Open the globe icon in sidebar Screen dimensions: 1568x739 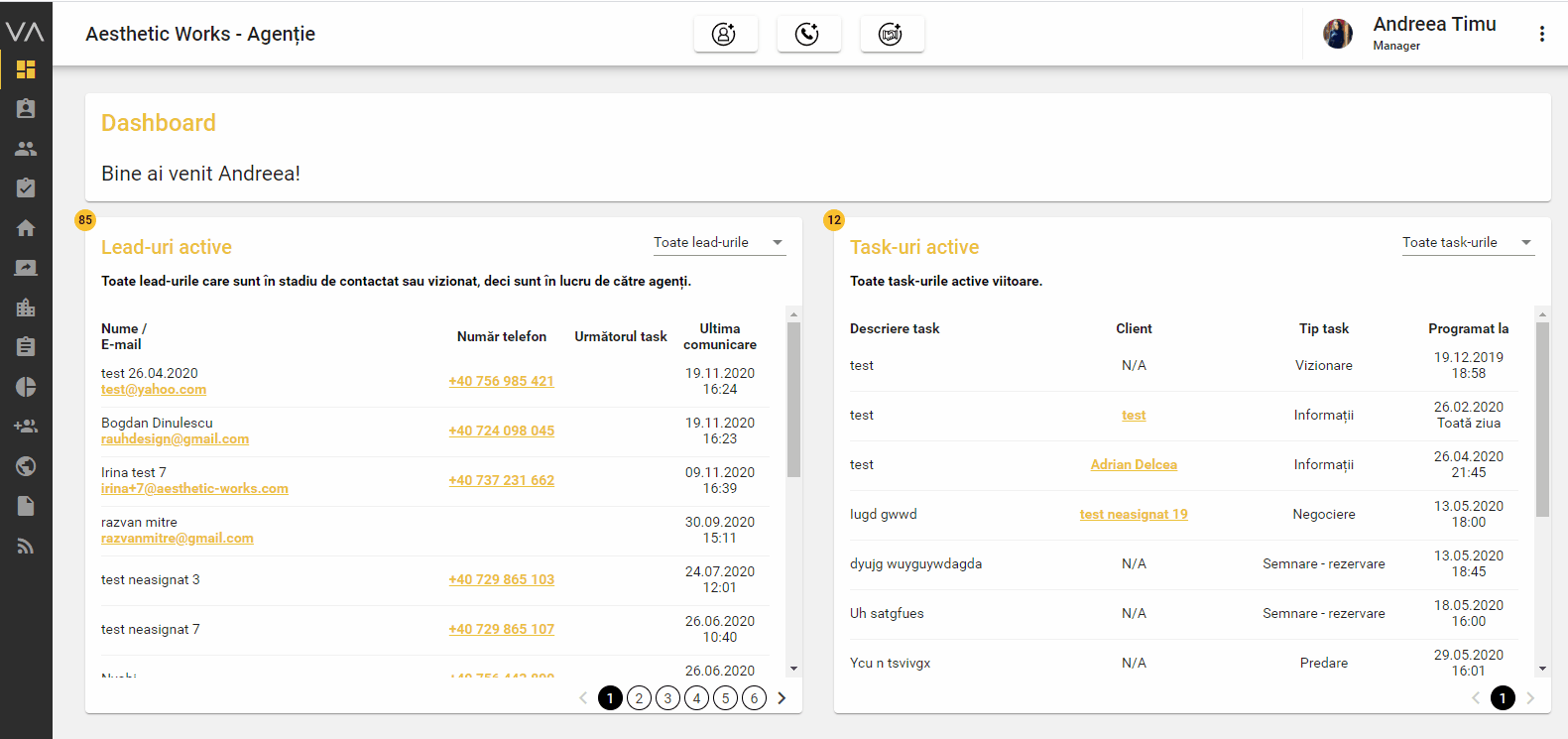point(26,466)
